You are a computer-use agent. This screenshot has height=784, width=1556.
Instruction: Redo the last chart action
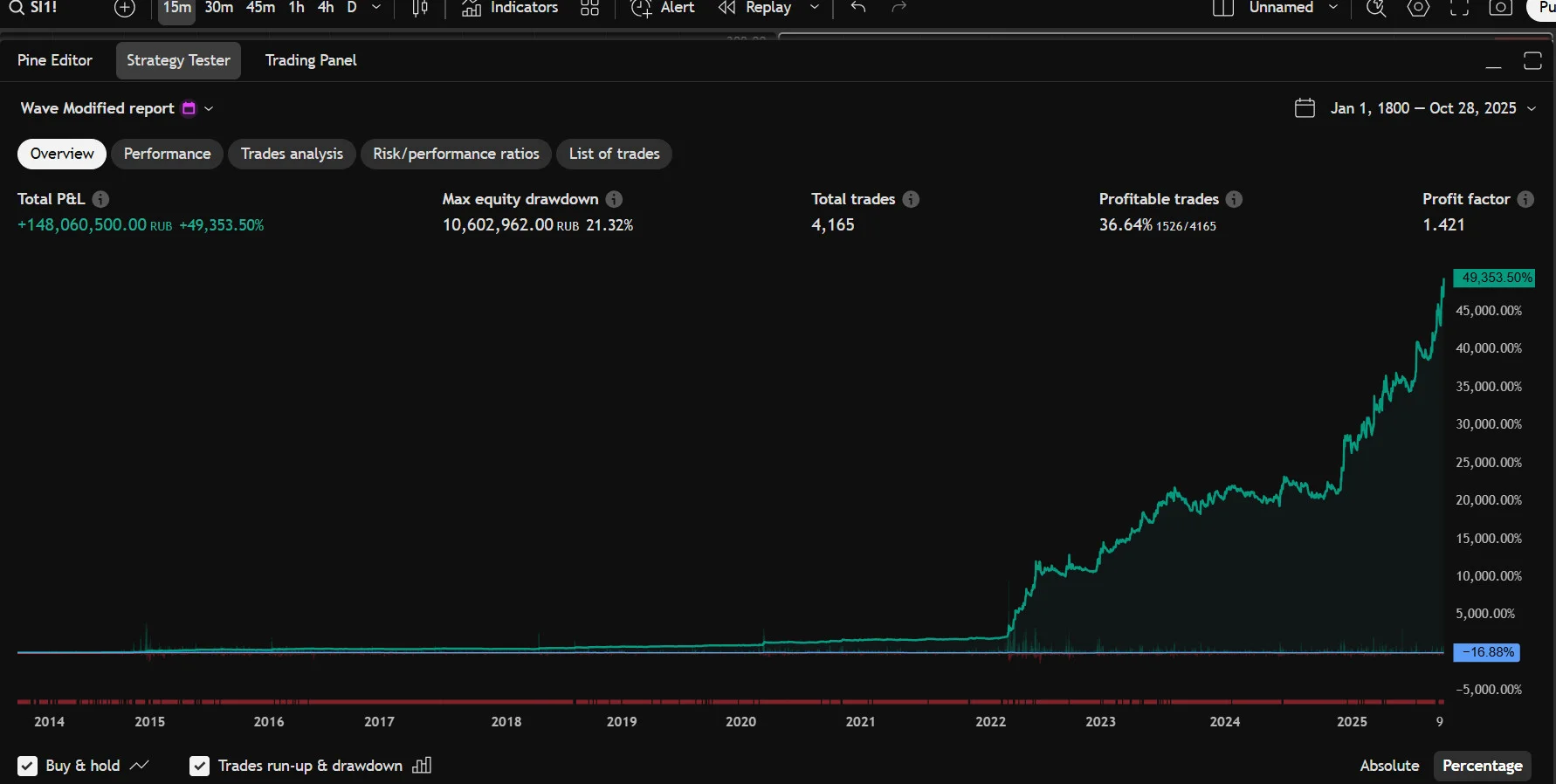point(899,8)
